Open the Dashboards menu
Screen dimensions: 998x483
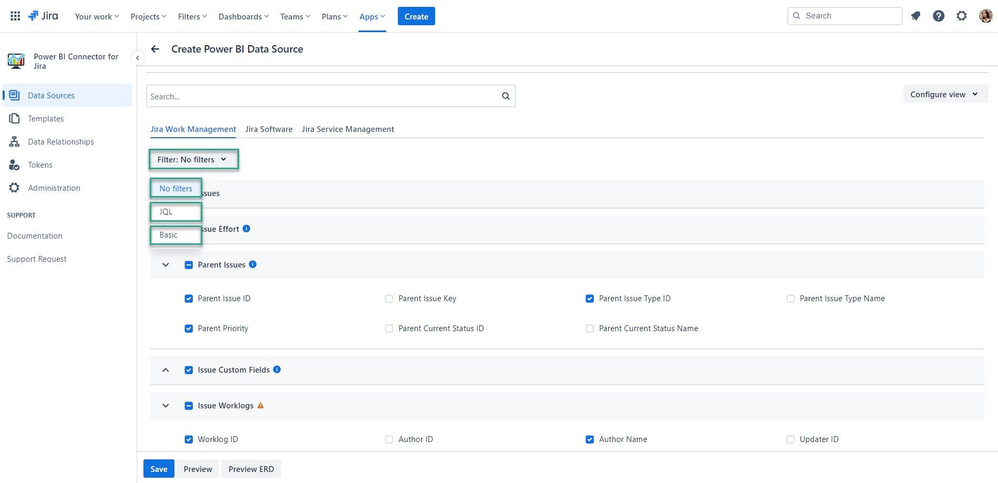pyautogui.click(x=243, y=17)
